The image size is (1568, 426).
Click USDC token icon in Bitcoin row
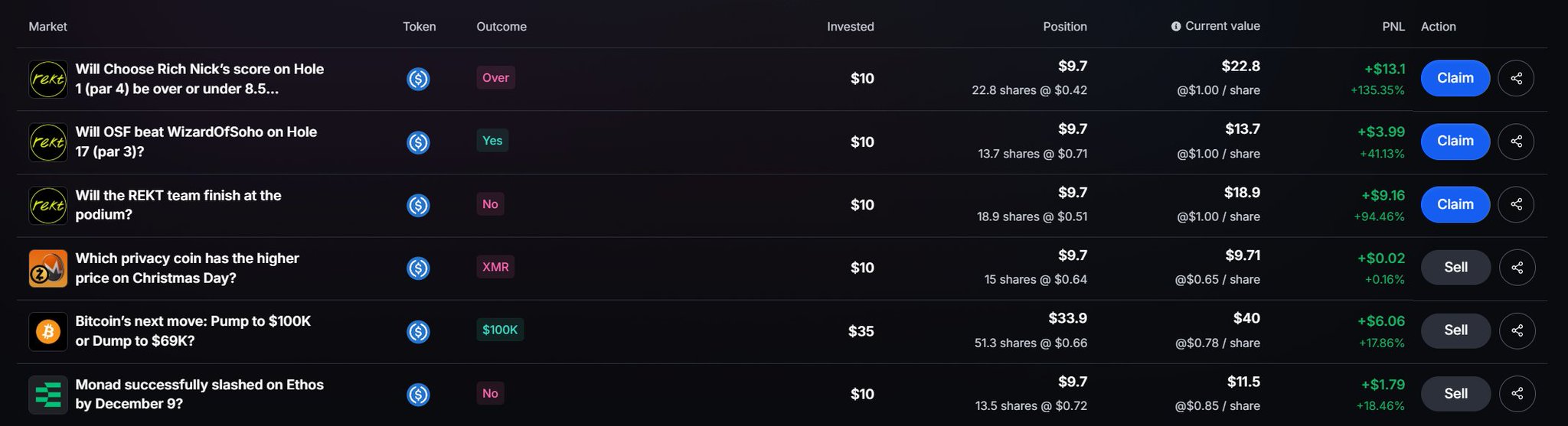(418, 332)
